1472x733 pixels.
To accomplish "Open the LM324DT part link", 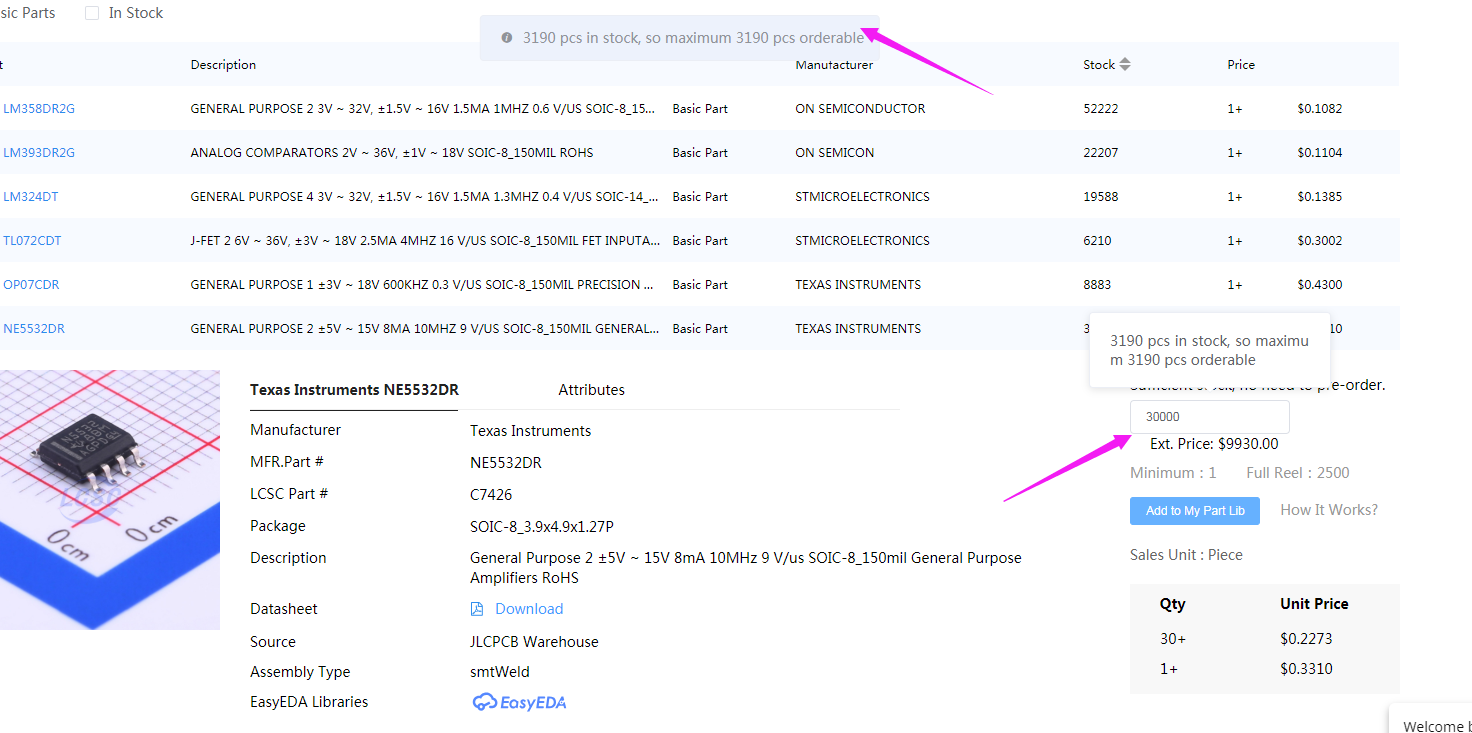I will pos(31,197).
